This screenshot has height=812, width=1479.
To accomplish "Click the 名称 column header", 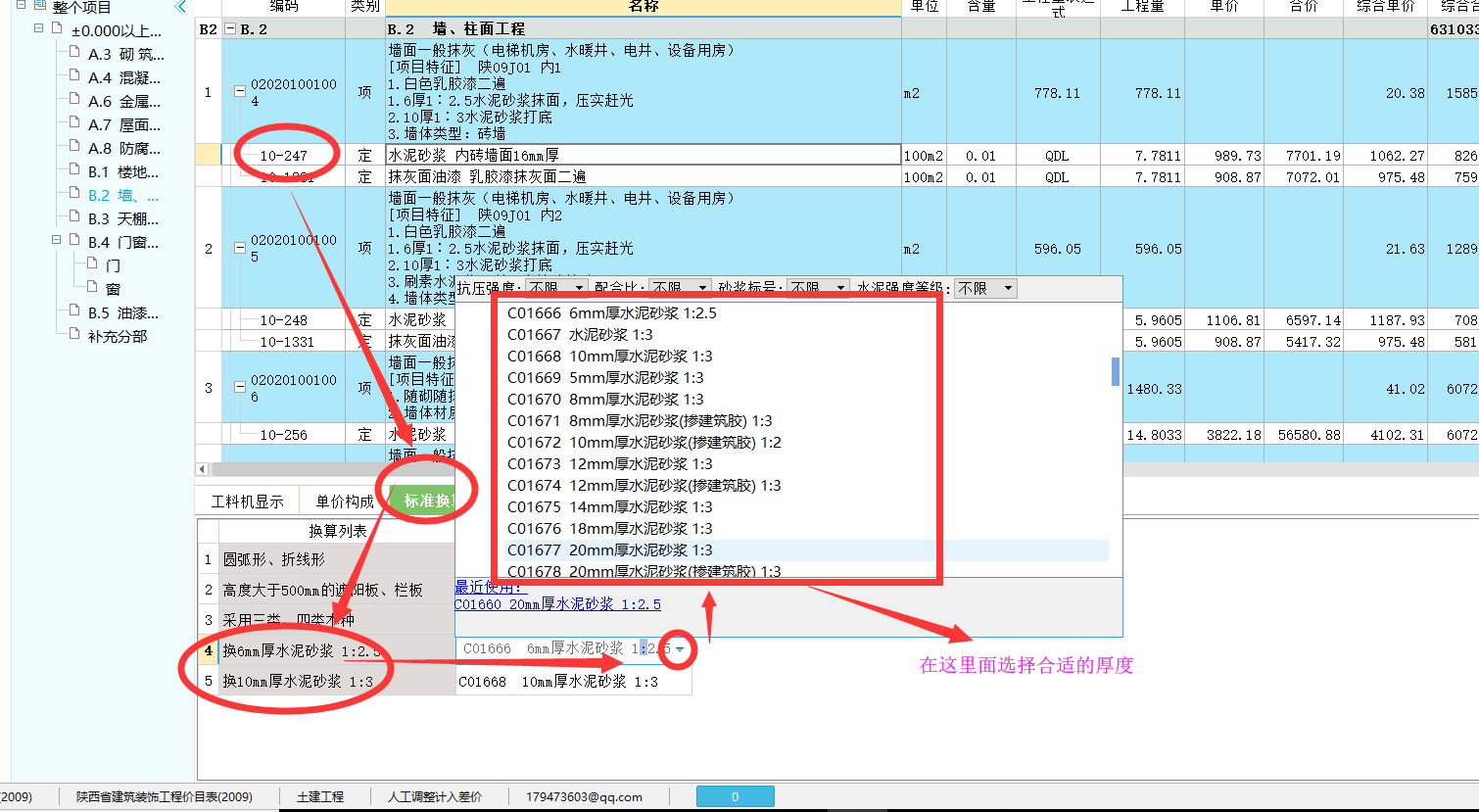I will tap(643, 7).
